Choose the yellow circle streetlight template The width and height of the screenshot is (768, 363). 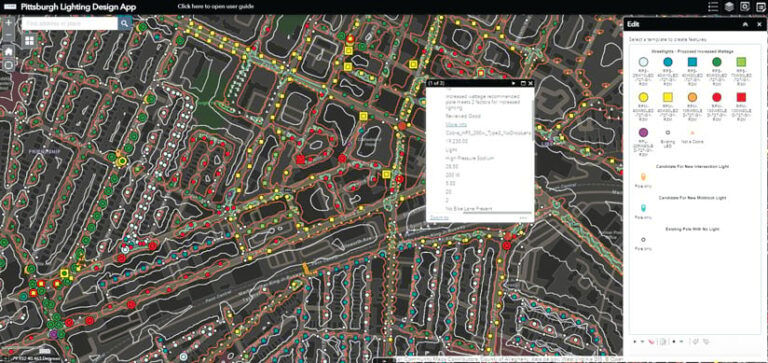644,97
